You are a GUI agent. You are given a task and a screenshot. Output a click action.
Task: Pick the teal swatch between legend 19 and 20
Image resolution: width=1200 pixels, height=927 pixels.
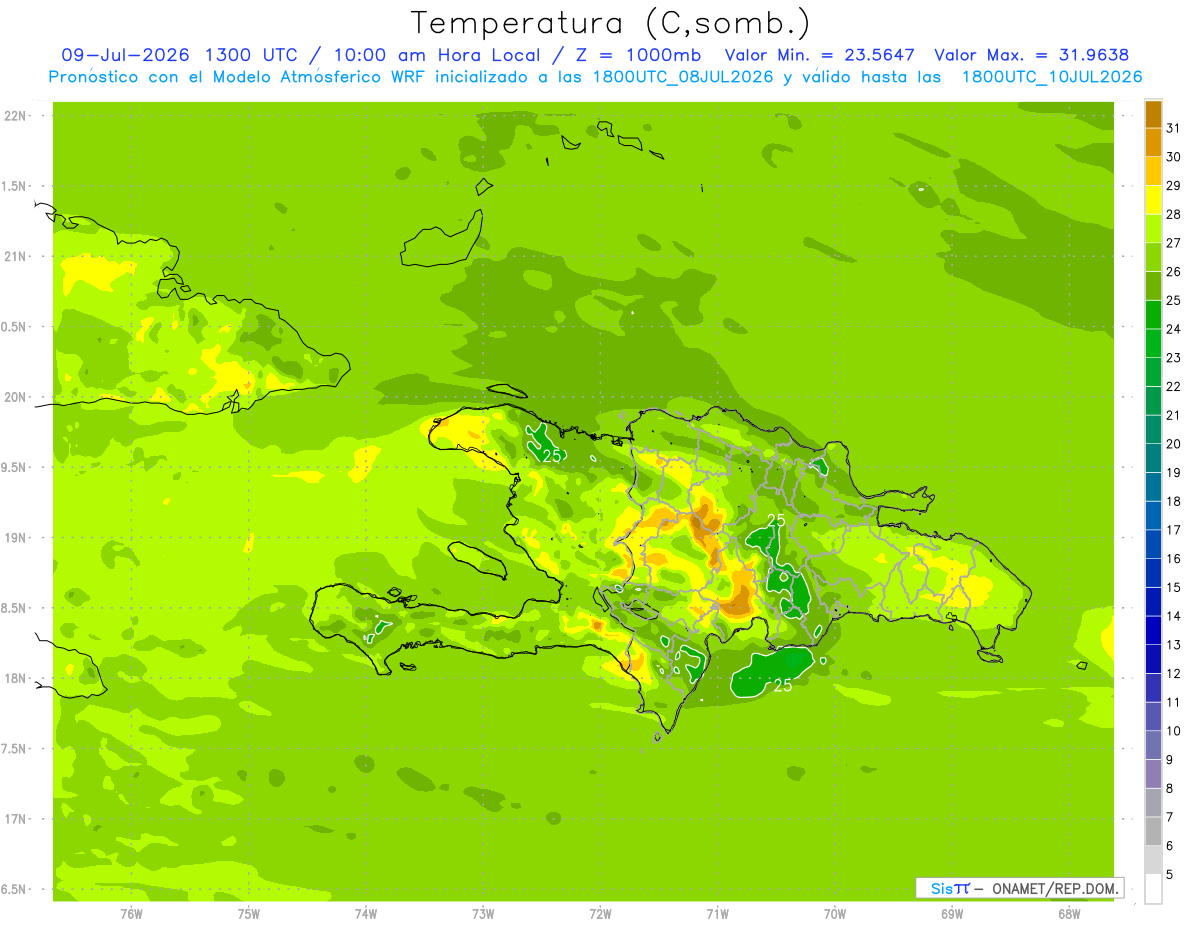(x=1153, y=458)
